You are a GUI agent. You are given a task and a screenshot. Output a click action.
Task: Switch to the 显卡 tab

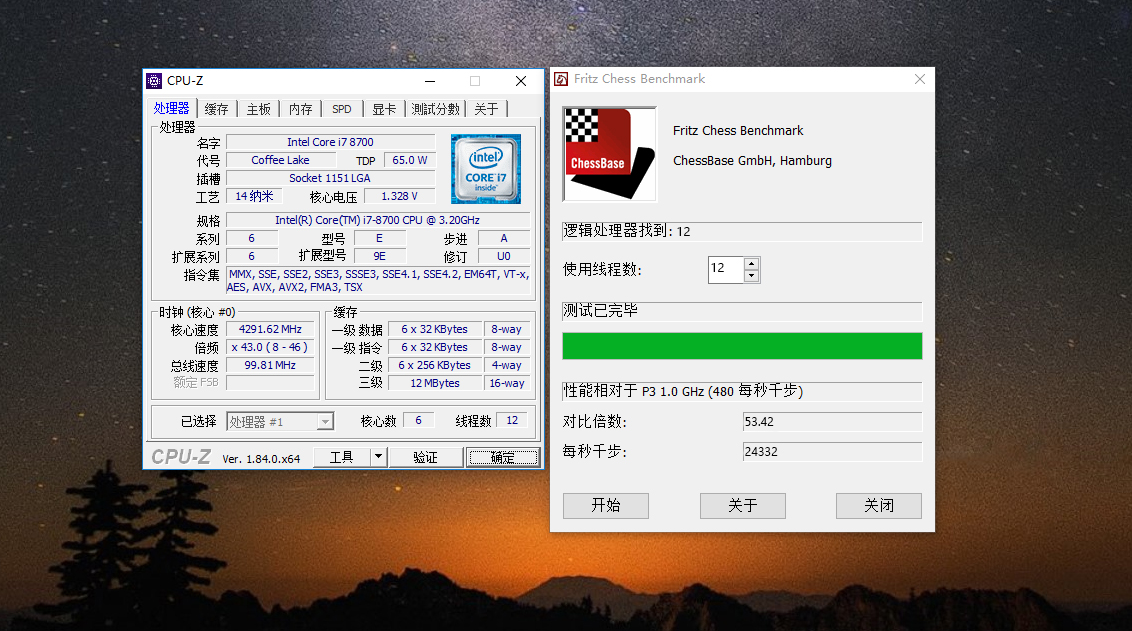[x=384, y=109]
